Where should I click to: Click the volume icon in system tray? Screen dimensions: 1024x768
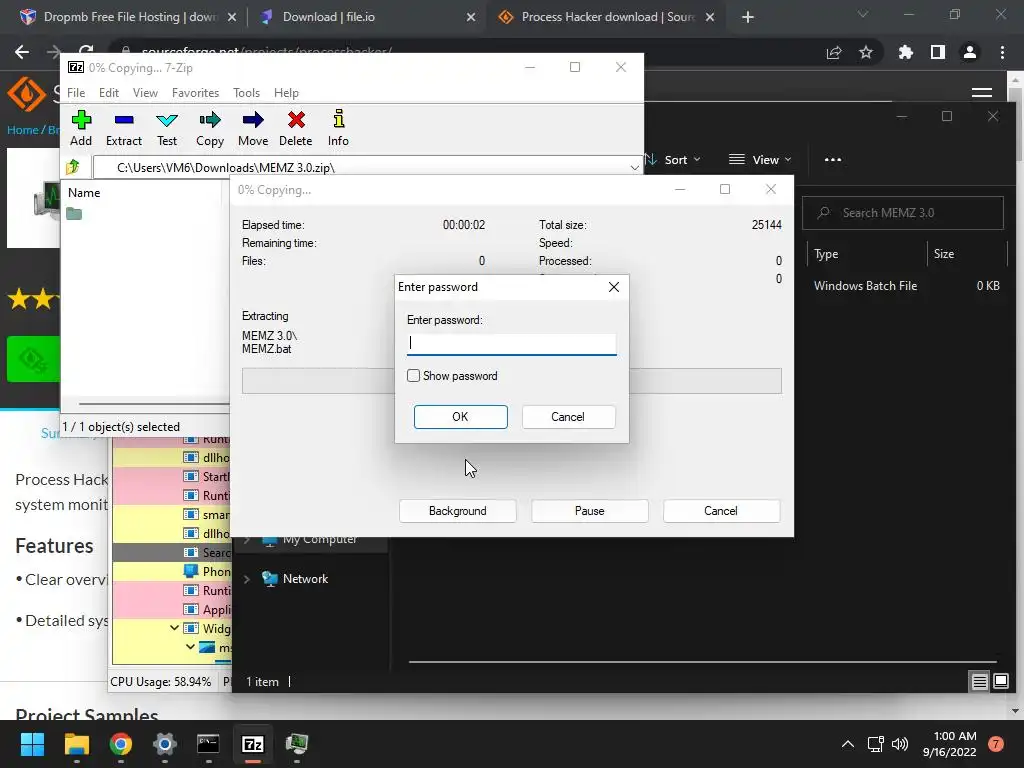pos(900,744)
